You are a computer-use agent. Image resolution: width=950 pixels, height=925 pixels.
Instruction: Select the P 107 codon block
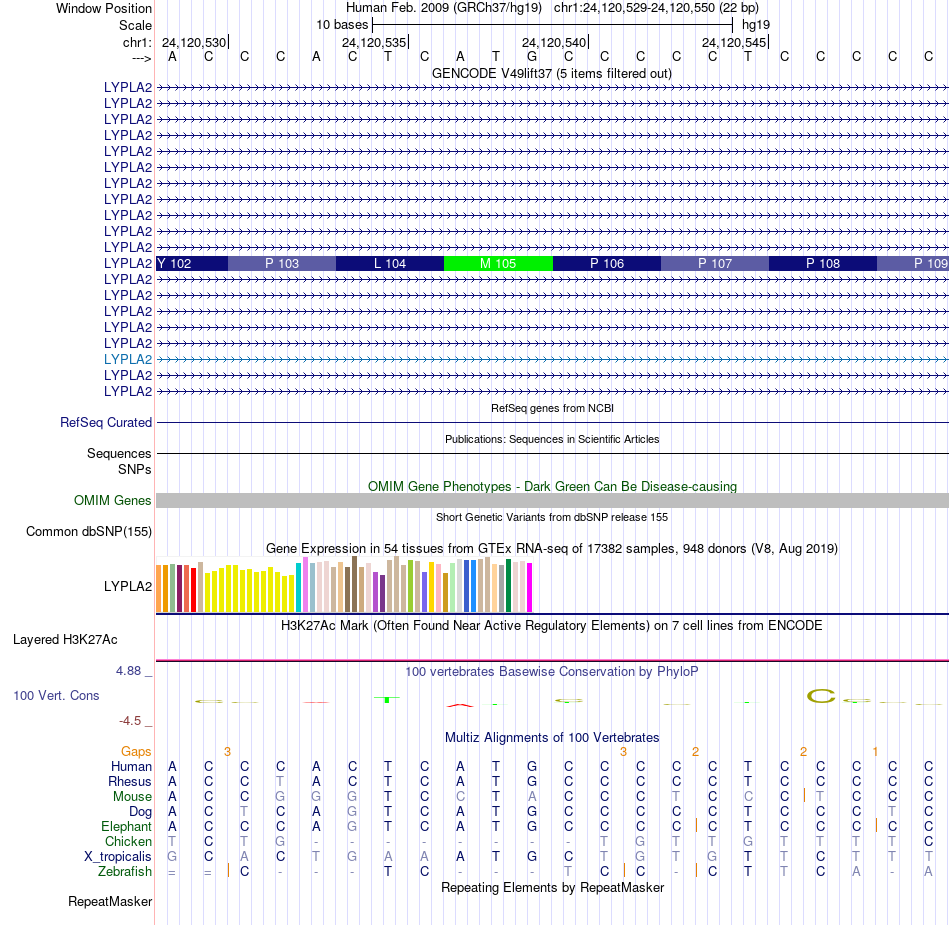(715, 264)
